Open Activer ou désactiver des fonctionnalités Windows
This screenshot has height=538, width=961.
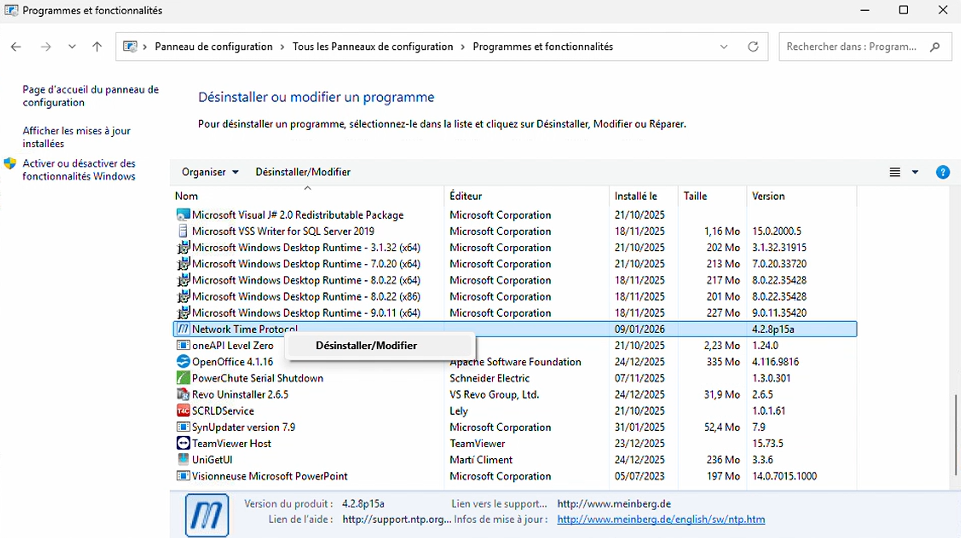[79, 170]
